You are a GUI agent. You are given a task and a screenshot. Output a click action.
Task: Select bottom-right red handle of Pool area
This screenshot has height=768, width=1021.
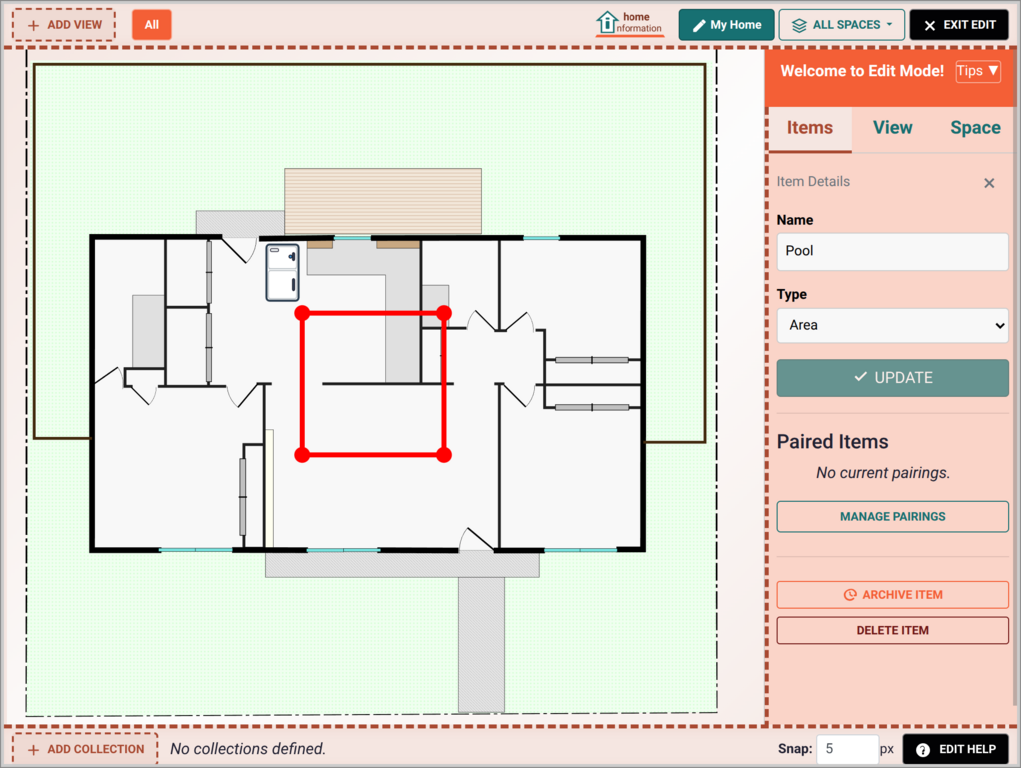pos(444,455)
